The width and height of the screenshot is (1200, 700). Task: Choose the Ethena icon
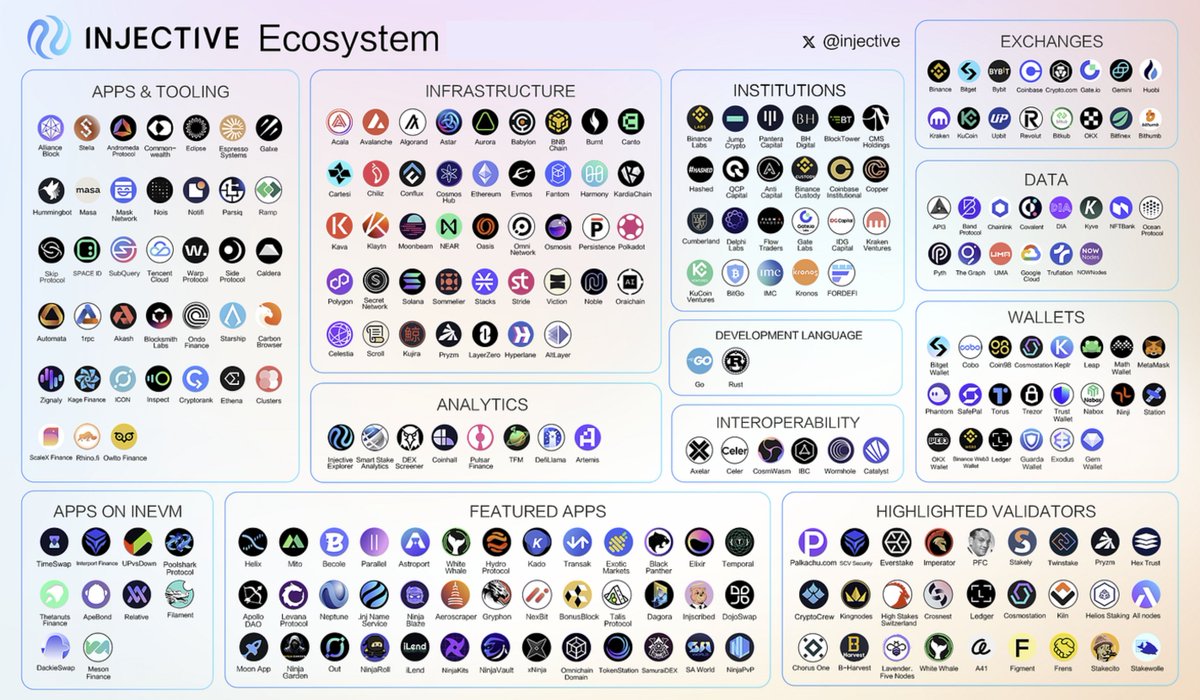[x=232, y=379]
